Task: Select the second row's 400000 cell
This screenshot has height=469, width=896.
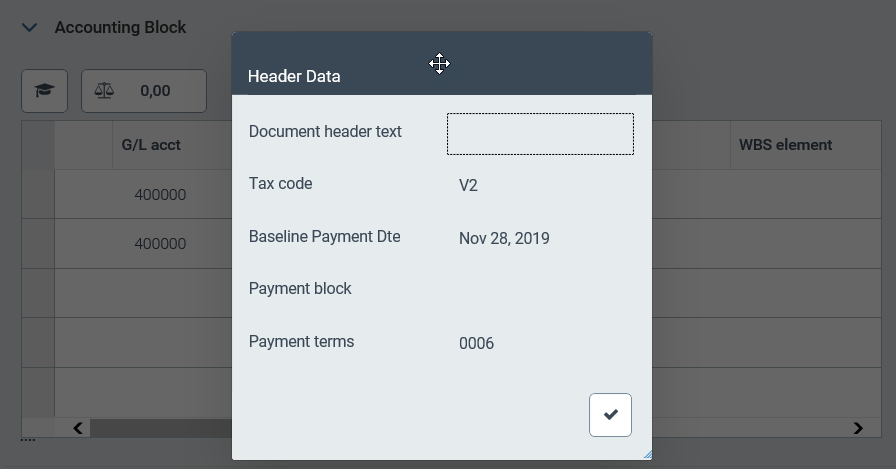Action: [x=160, y=244]
